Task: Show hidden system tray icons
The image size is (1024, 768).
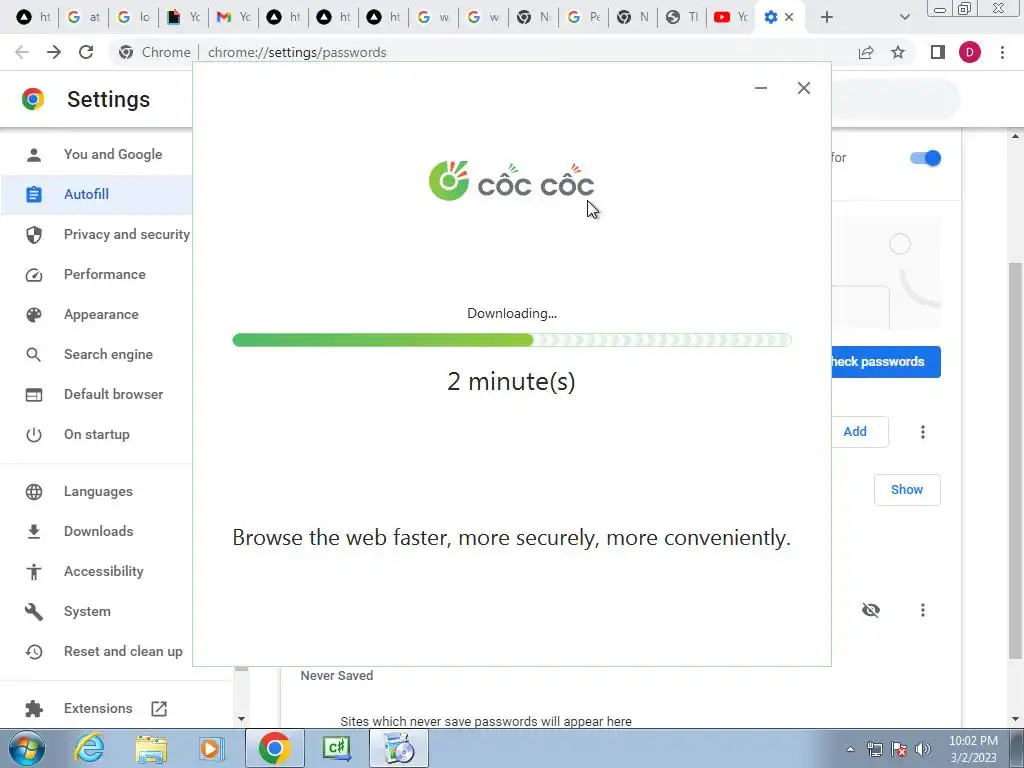Action: point(850,749)
